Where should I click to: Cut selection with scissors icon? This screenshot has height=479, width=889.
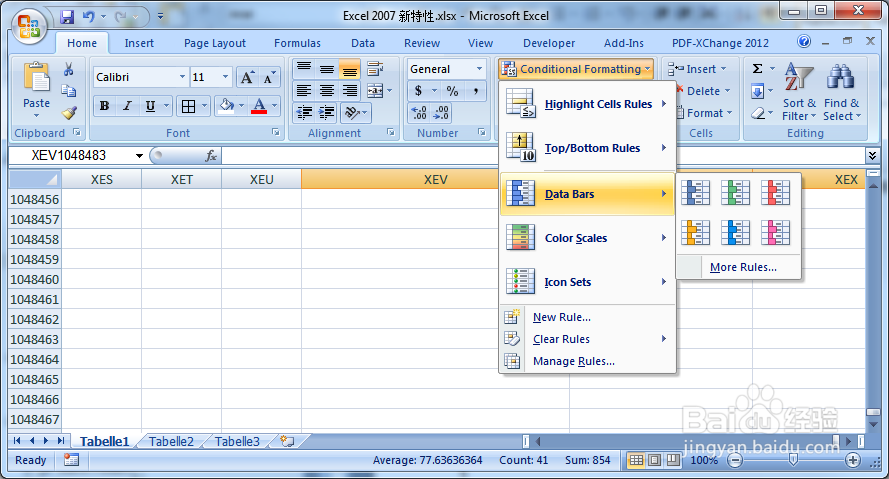point(69,69)
